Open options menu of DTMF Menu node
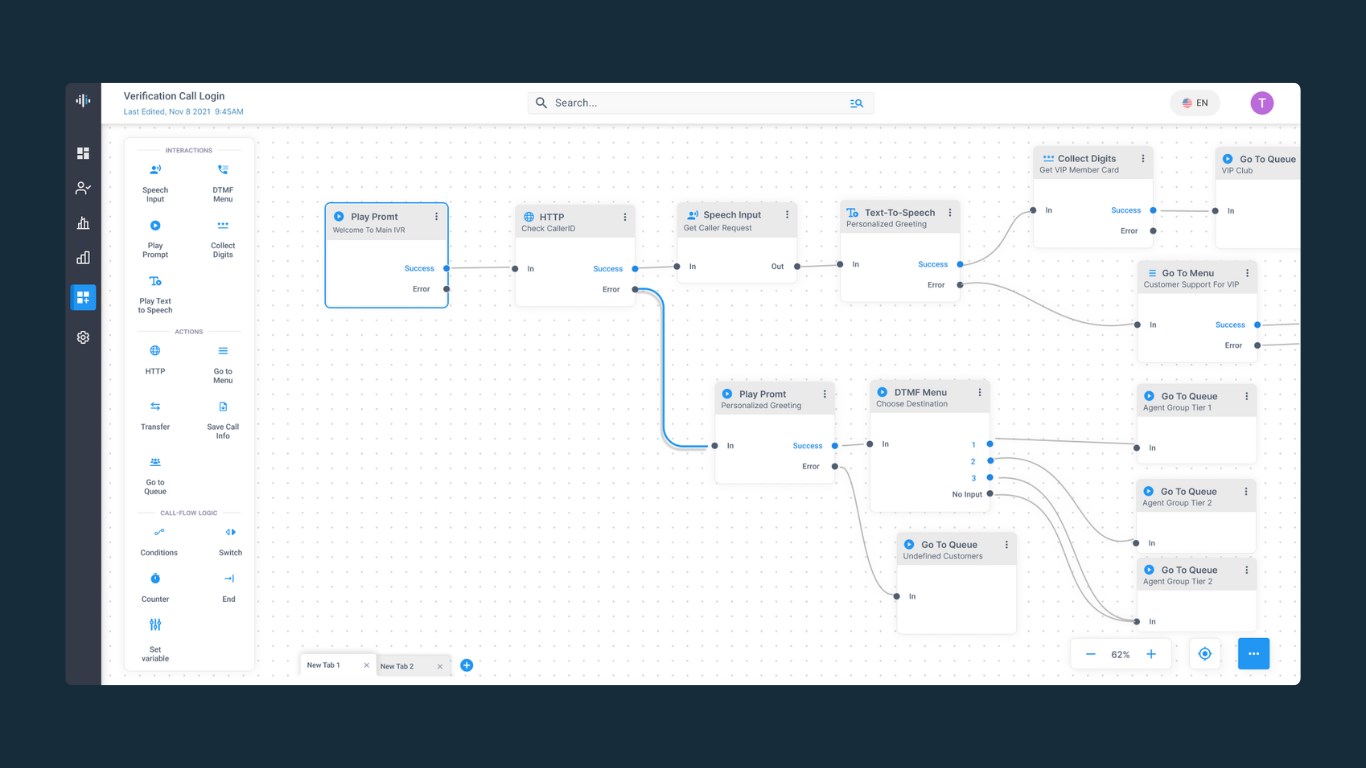 (x=979, y=393)
